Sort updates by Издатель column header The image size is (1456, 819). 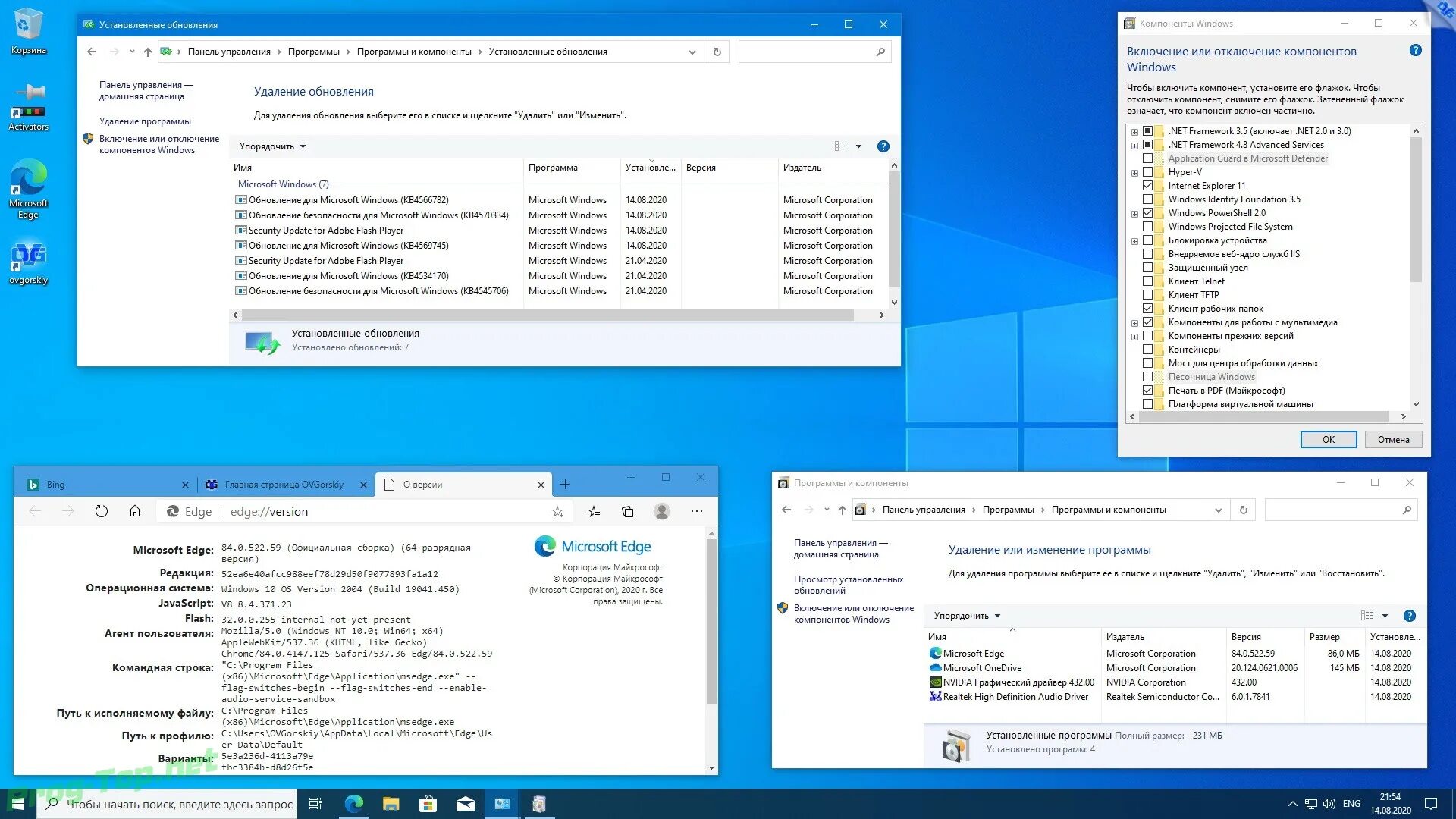point(833,168)
